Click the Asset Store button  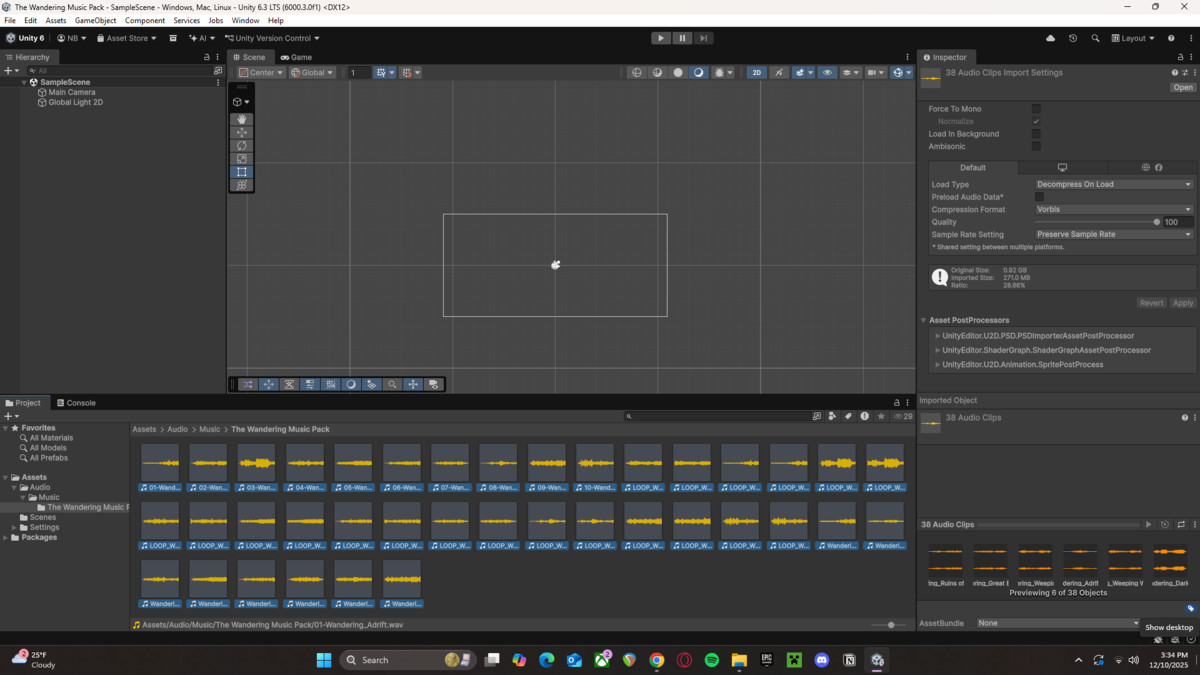point(126,38)
